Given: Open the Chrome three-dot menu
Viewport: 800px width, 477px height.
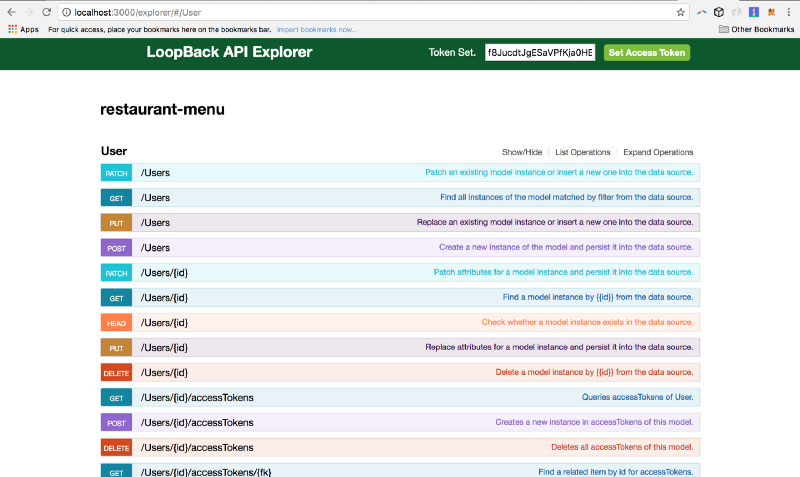Looking at the screenshot, I should click(x=790, y=12).
